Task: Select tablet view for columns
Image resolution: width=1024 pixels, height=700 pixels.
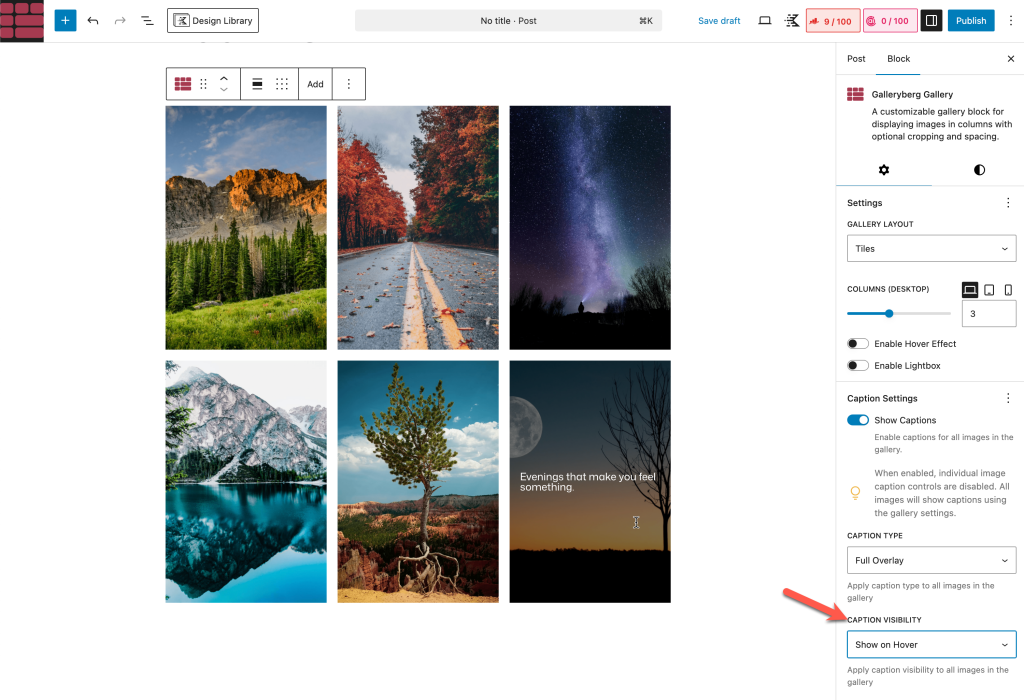Action: point(989,290)
